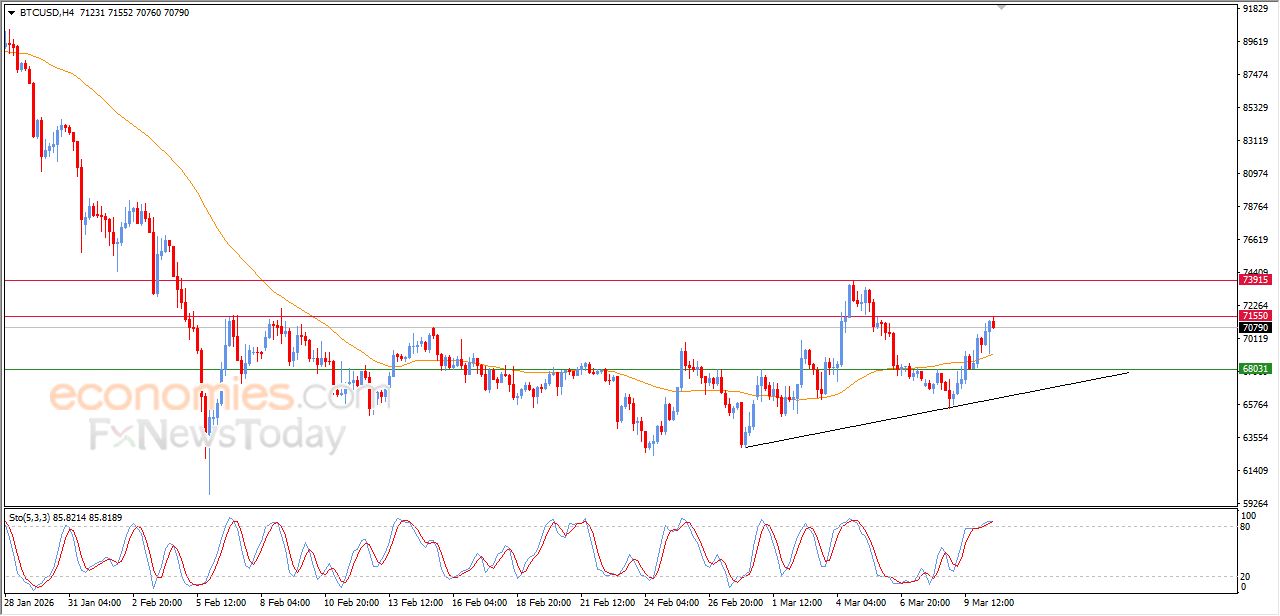The width and height of the screenshot is (1280, 616).
Task: Click the FxNewsToday watermark text
Action: (217, 436)
